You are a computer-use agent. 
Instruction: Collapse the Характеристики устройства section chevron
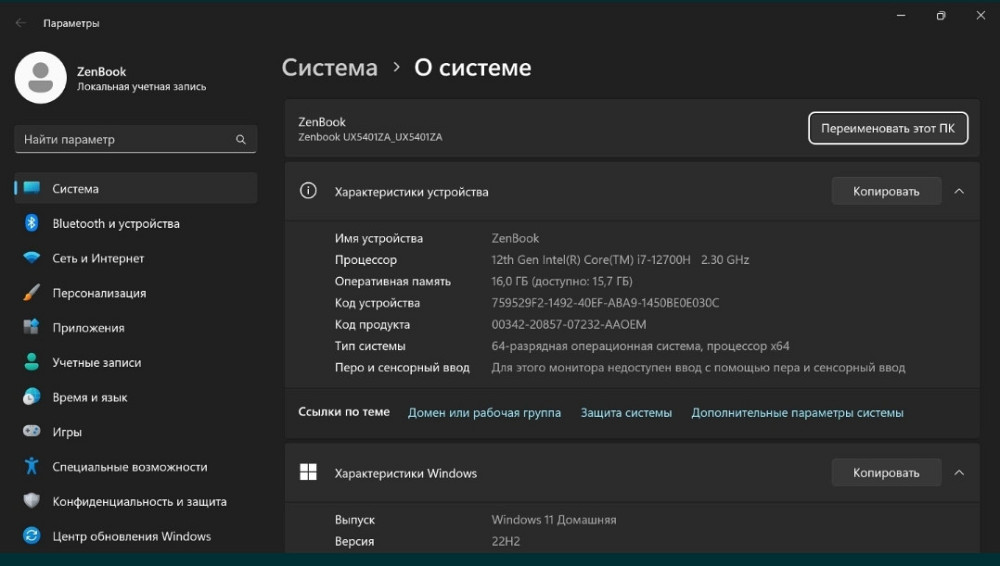(x=959, y=191)
